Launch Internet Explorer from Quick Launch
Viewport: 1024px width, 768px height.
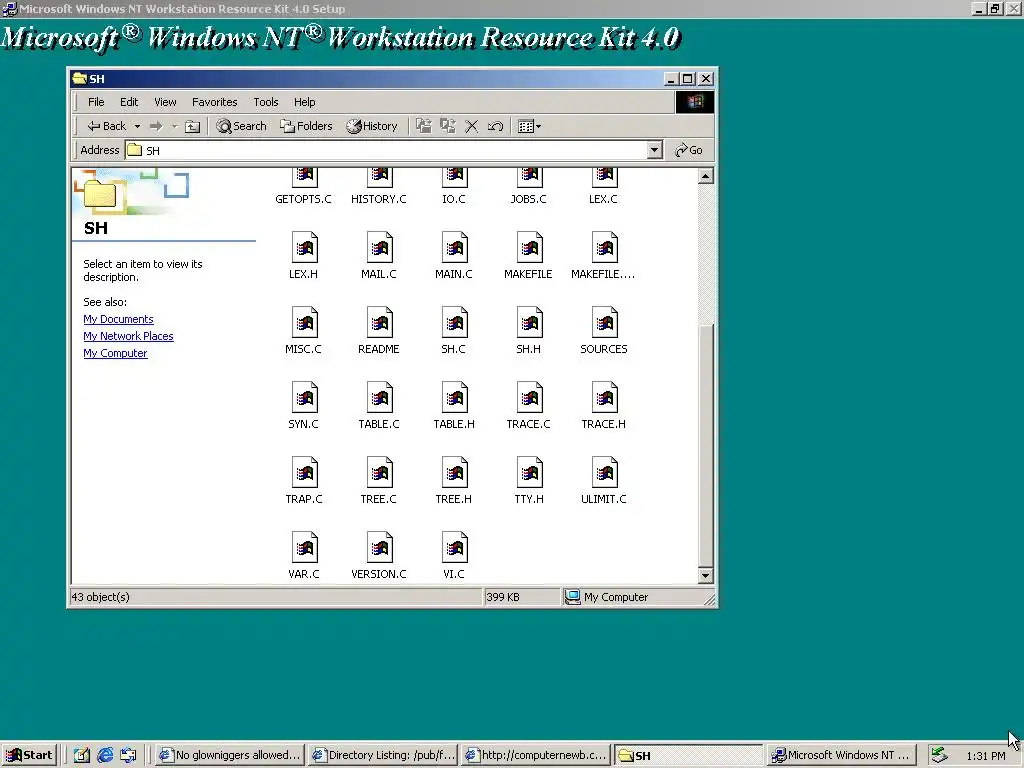(x=105, y=756)
